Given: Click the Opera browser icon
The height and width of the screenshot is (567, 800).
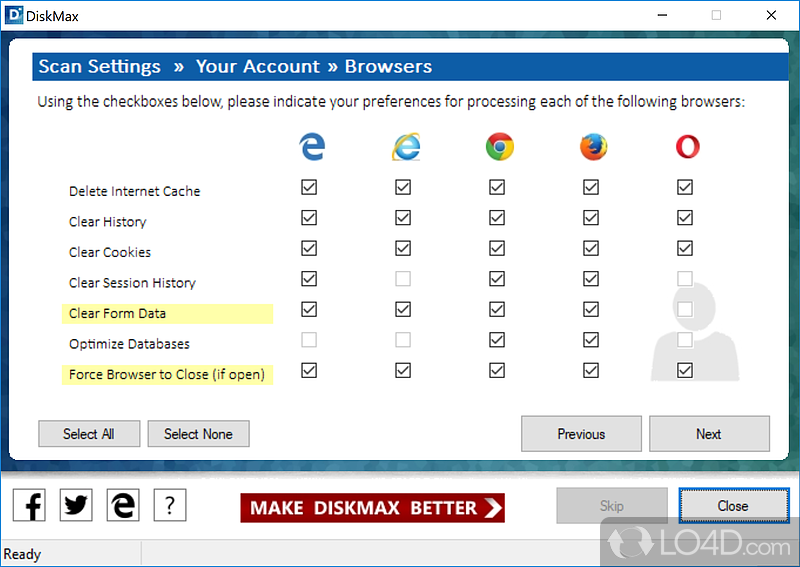Looking at the screenshot, I should (687, 147).
